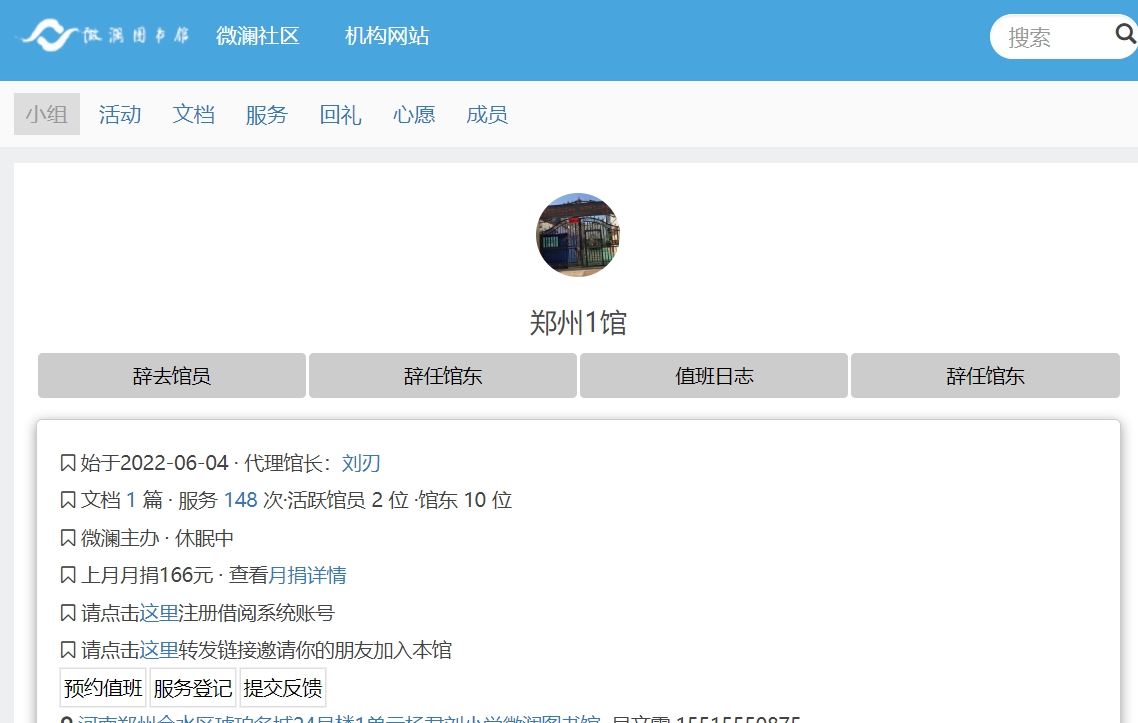Click the location pin icon by the address

[67, 718]
